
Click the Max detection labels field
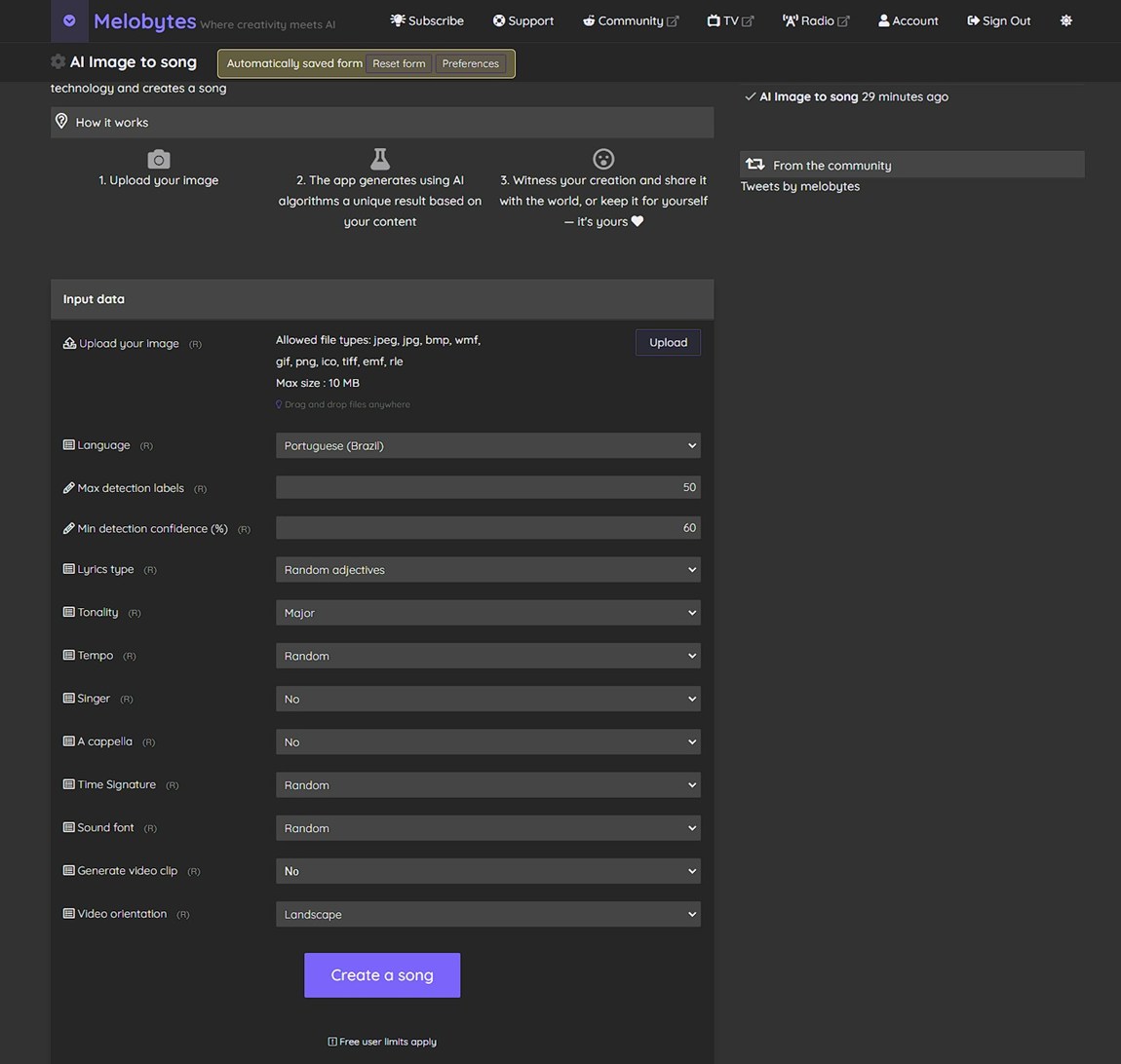pos(487,487)
